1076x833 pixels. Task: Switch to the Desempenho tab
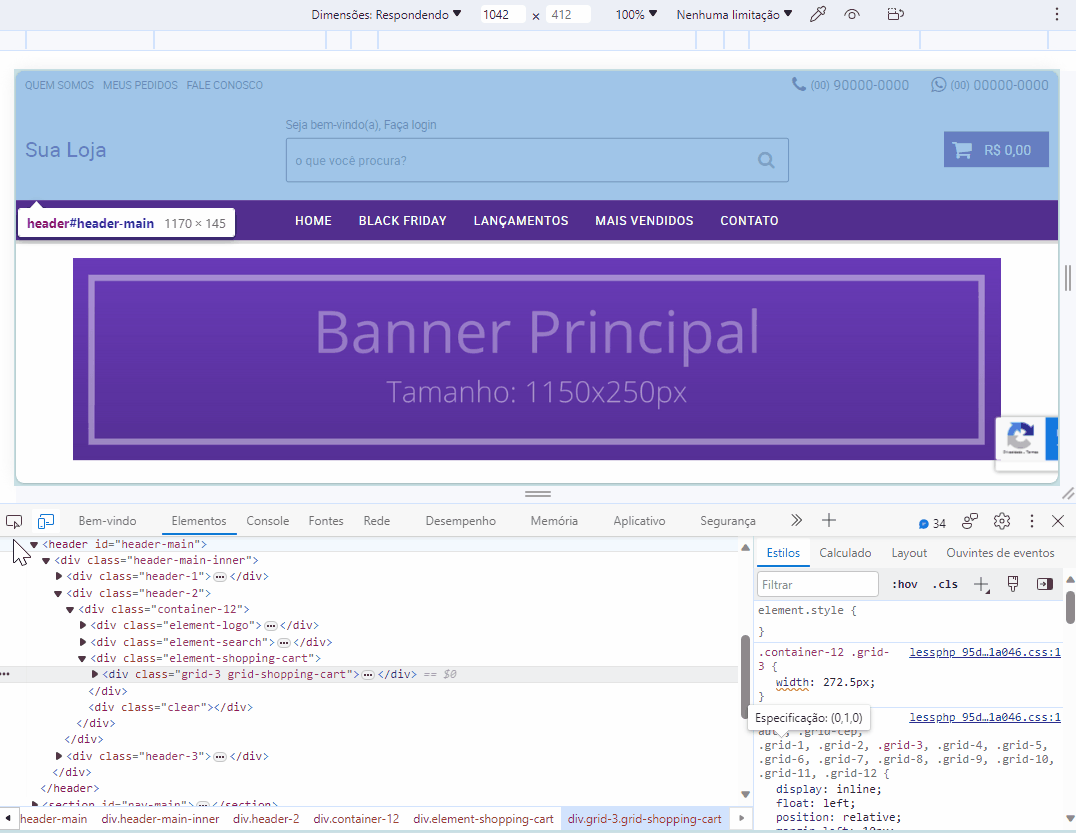point(460,521)
